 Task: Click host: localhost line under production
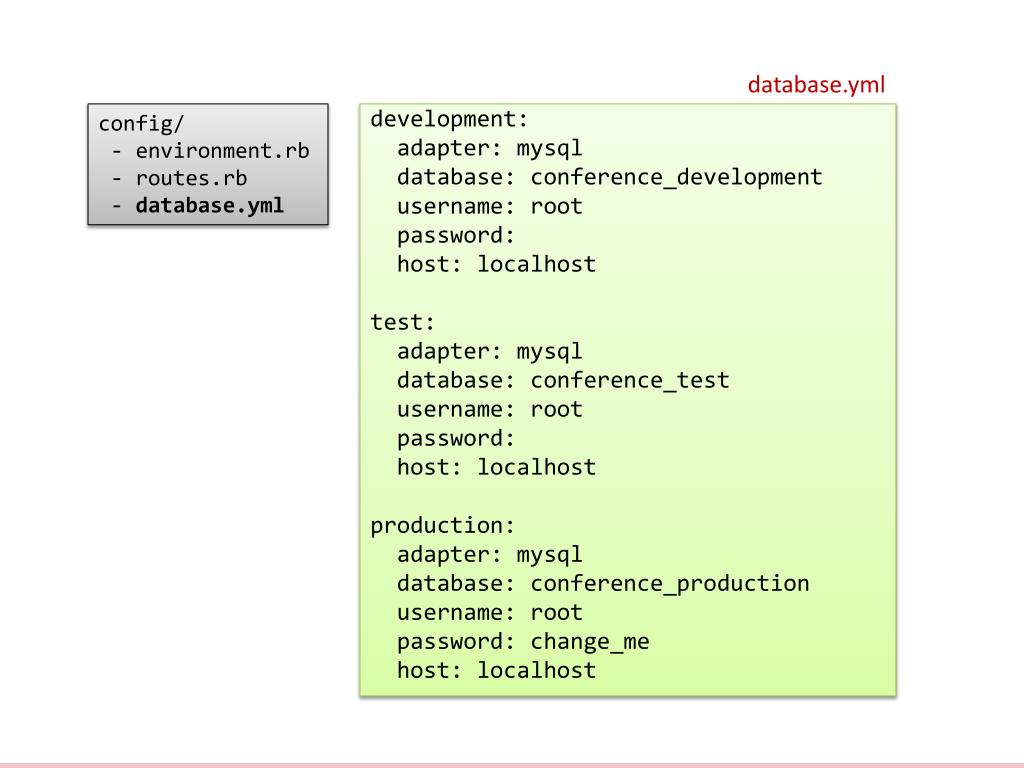[x=496, y=670]
